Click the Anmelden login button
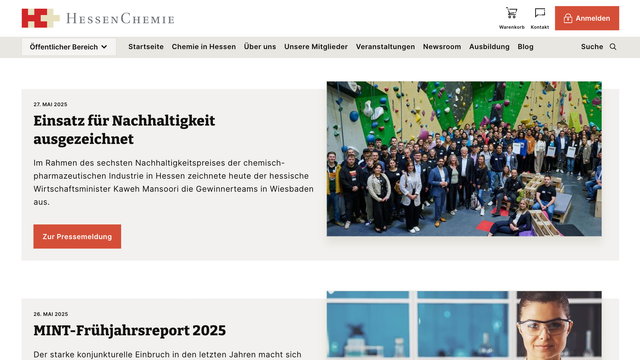Viewport: 640px width, 360px height. (x=587, y=18)
